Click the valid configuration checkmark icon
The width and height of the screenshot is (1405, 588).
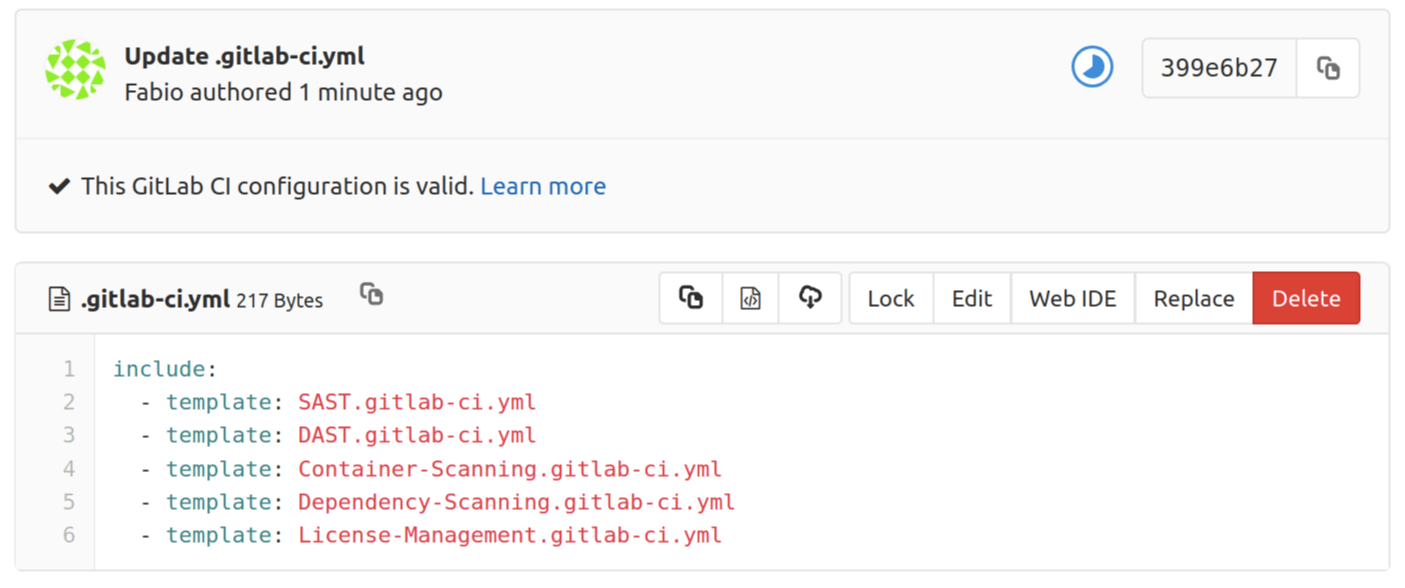pos(59,186)
